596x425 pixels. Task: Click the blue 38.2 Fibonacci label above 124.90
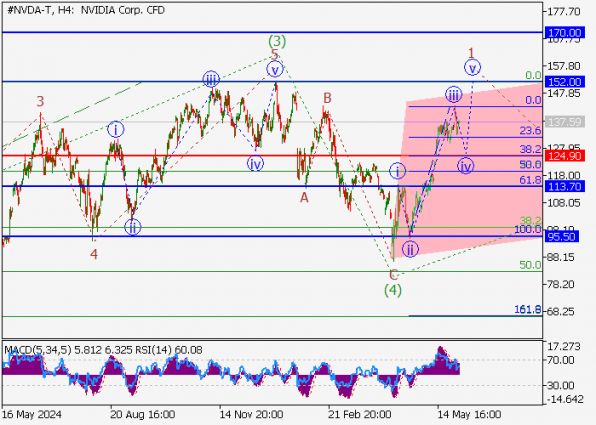[530, 149]
